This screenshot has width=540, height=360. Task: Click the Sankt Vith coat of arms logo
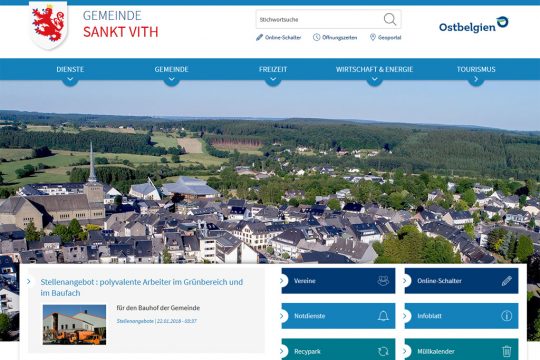coord(48,25)
